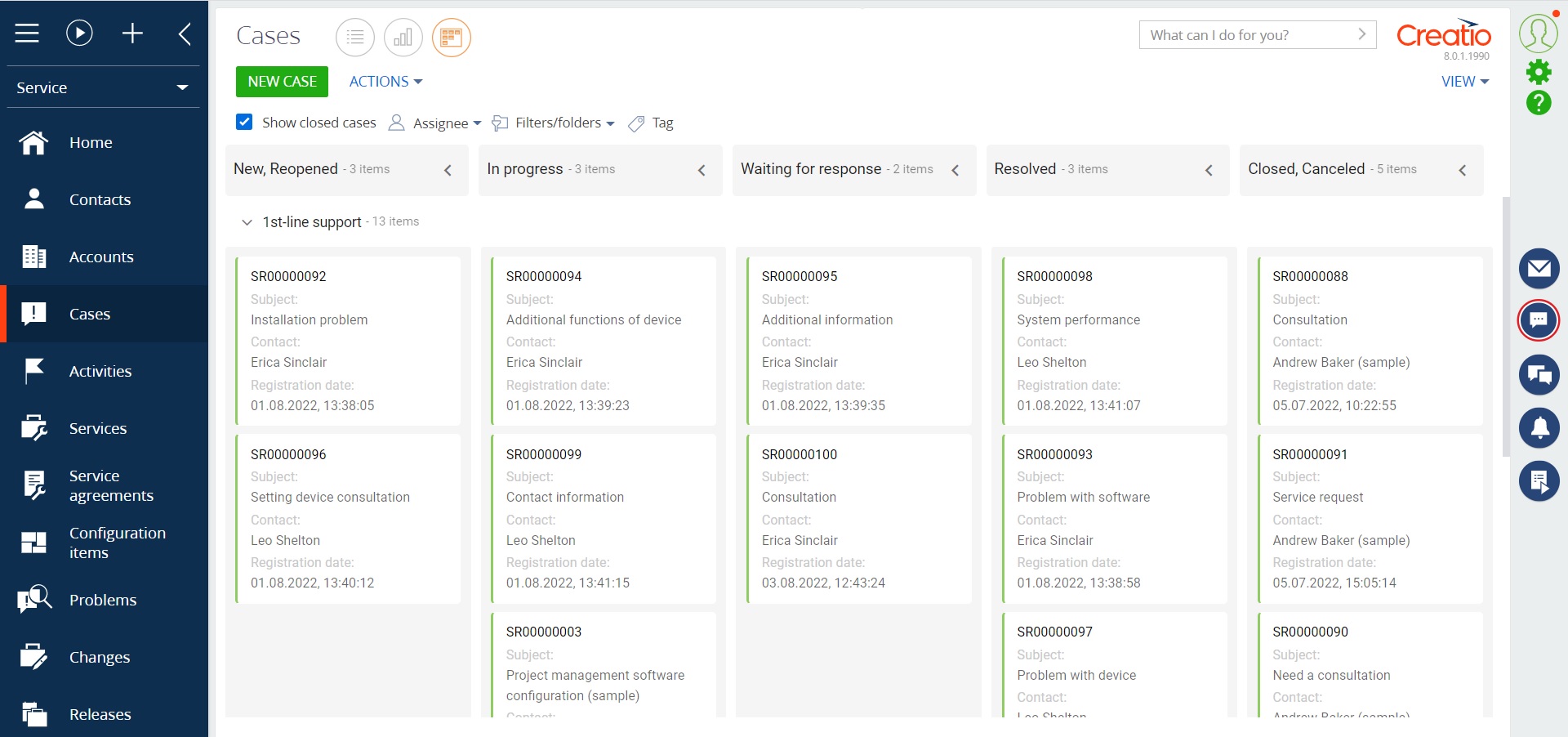1568x737 pixels.
Task: Switch cases to list view
Action: (354, 37)
